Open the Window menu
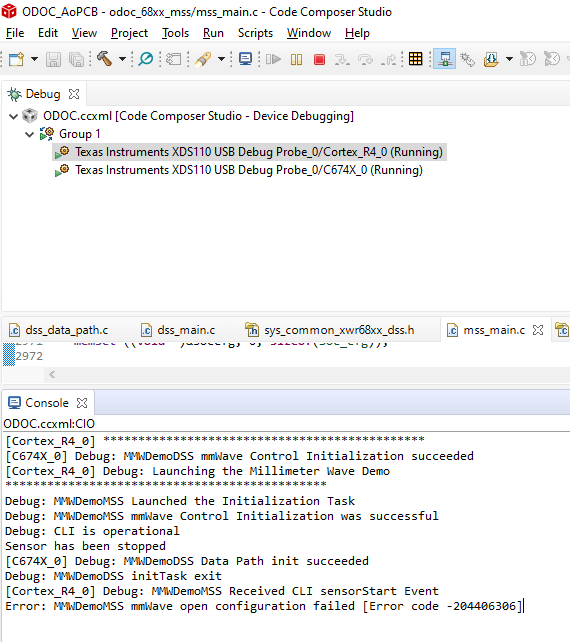This screenshot has height=644, width=578. 309,33
